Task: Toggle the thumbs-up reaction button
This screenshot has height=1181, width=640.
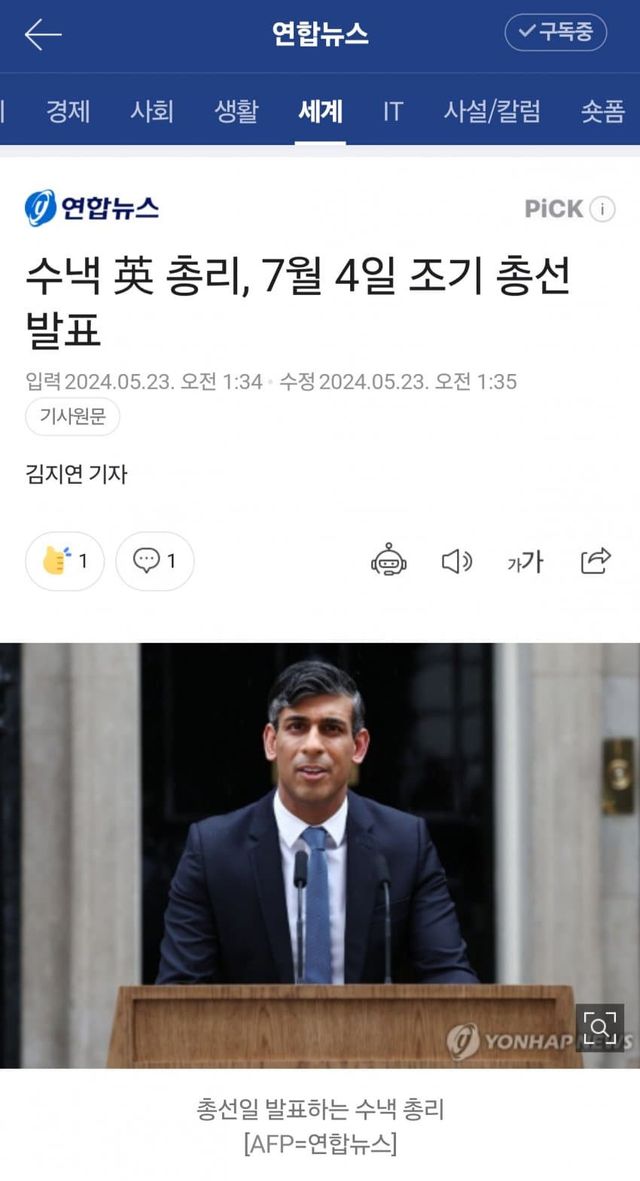Action: pos(65,560)
